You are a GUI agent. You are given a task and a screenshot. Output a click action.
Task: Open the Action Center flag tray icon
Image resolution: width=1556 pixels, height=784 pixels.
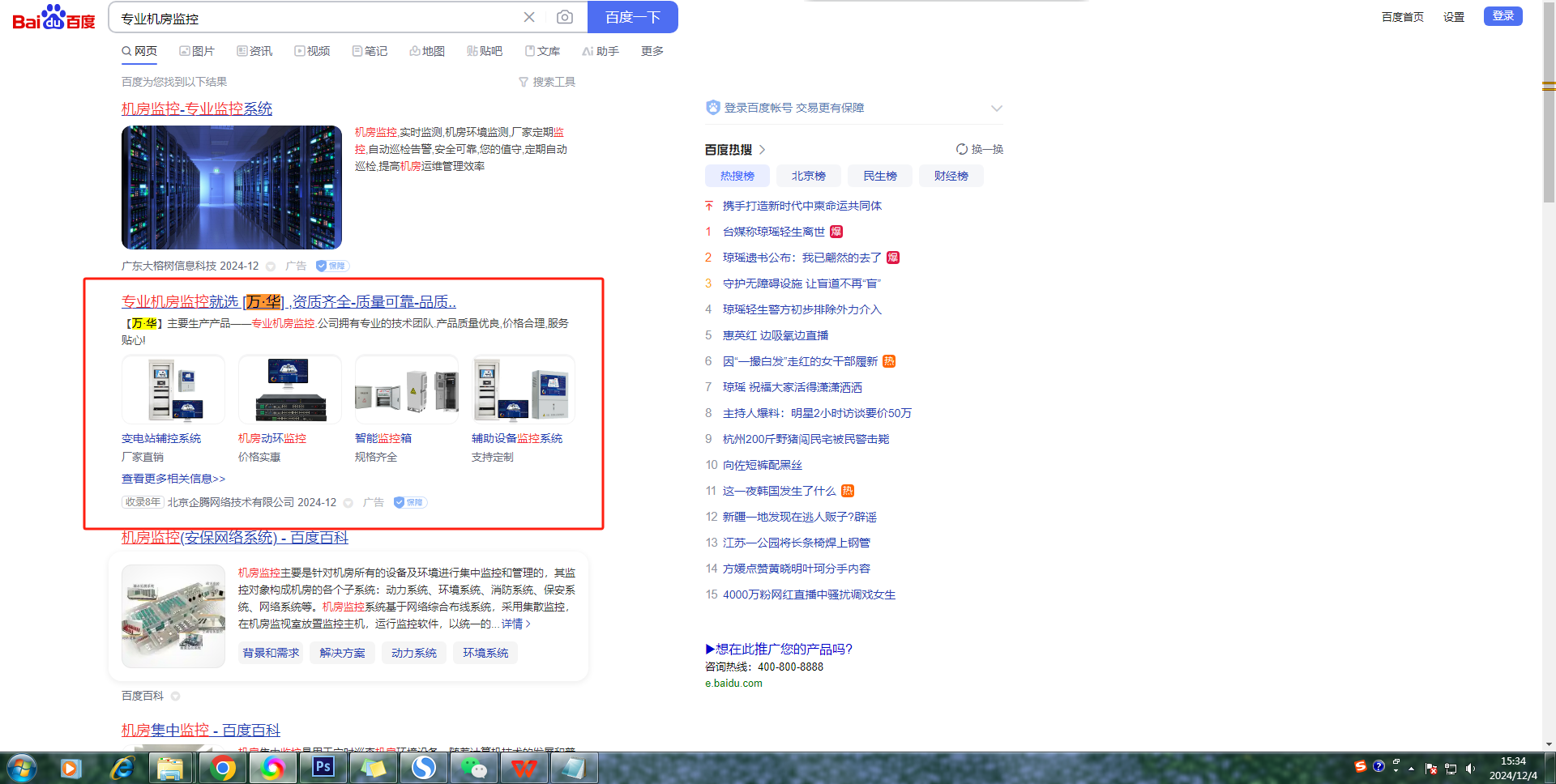(1431, 769)
